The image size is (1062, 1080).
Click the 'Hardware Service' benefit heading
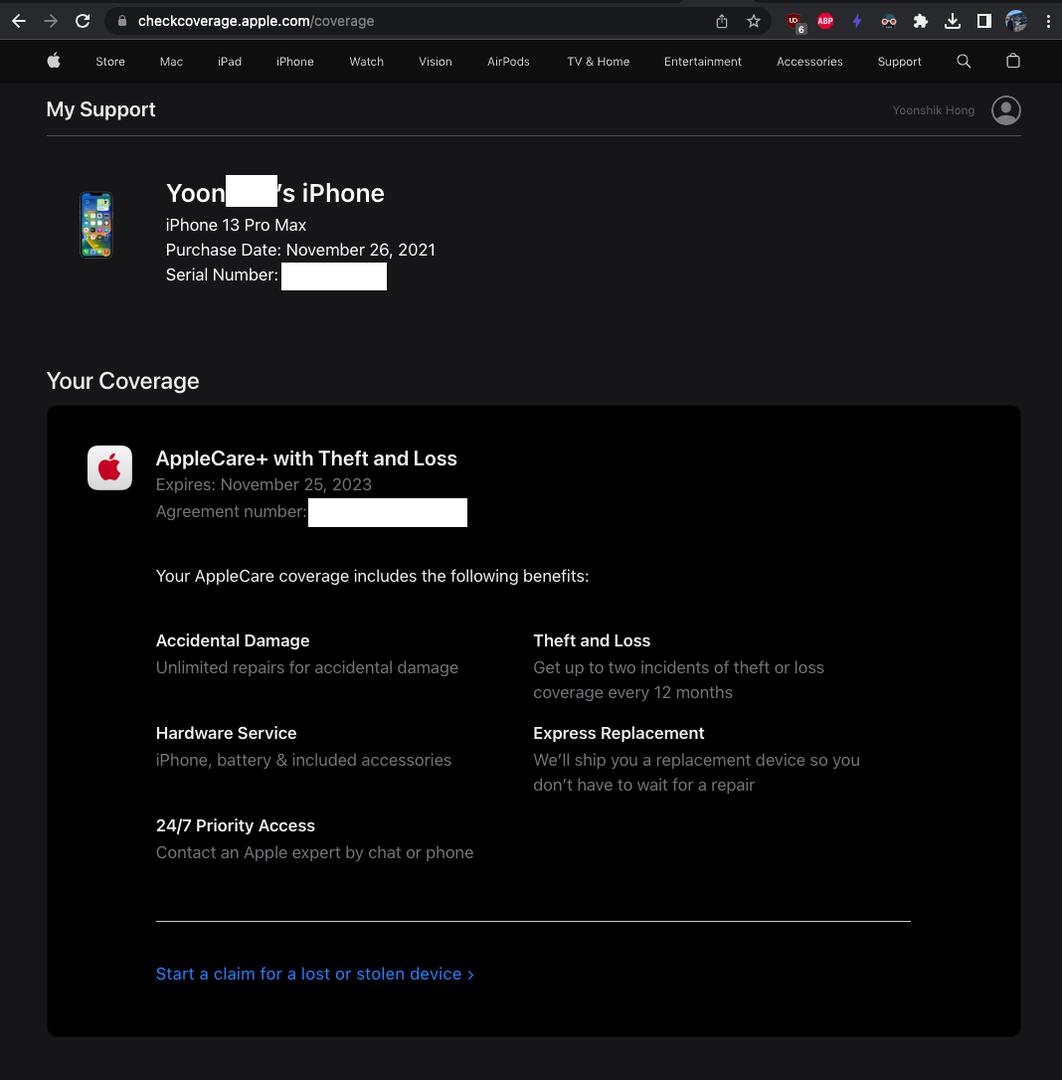click(x=226, y=733)
